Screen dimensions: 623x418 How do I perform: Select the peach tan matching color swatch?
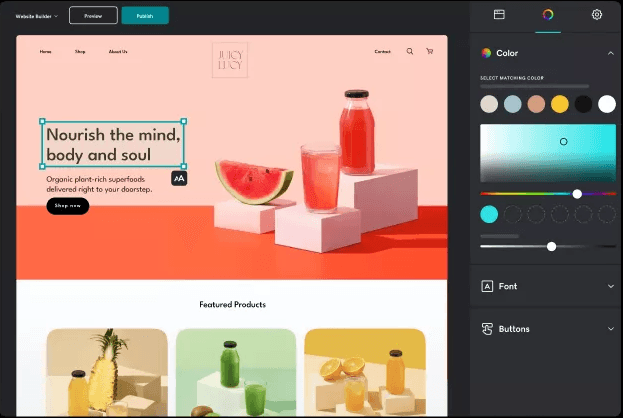pos(536,104)
